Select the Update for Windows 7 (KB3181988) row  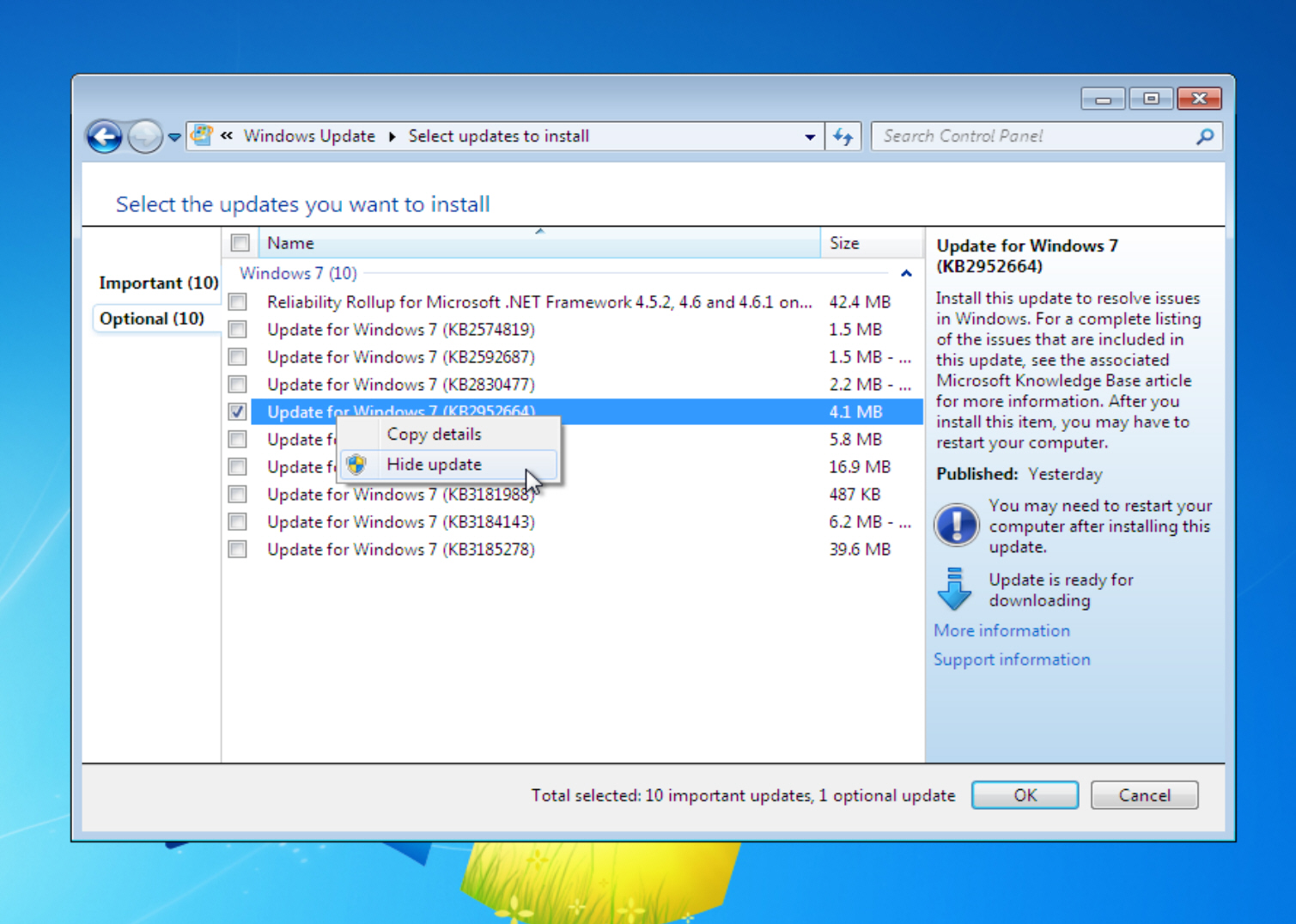(x=587, y=494)
